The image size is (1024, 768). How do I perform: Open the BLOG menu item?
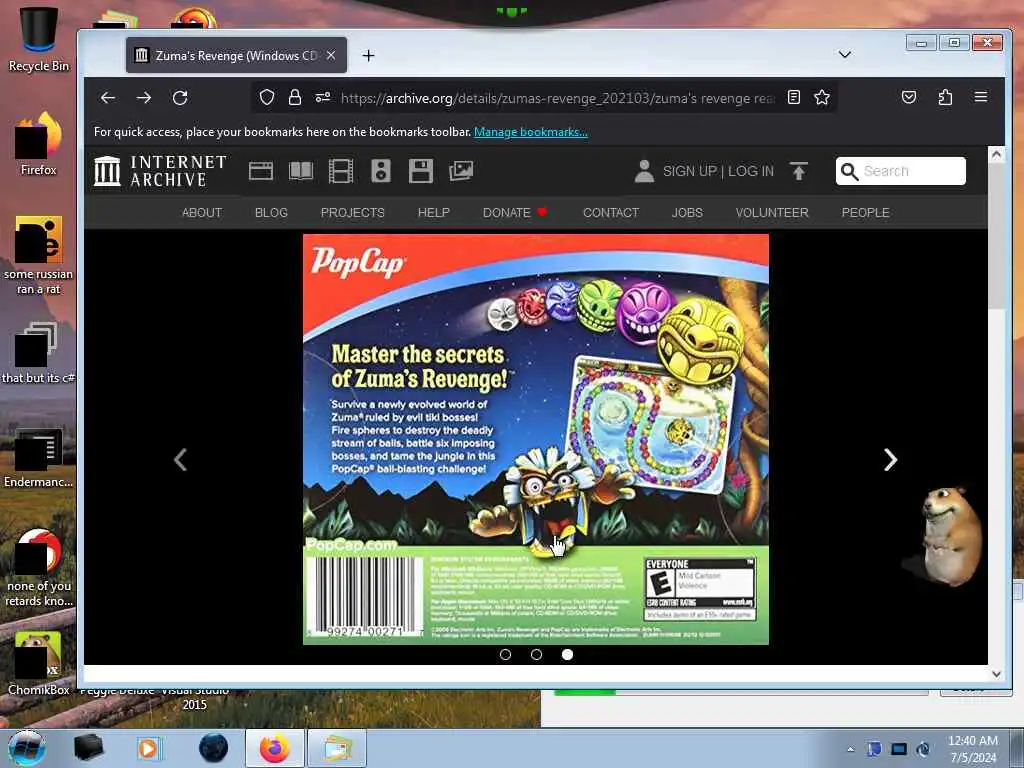271,213
